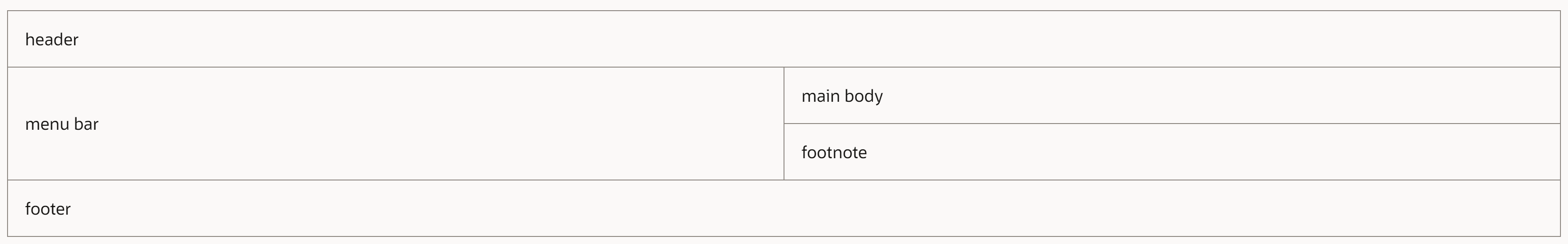Click the word "body" in main body
The width and height of the screenshot is (1568, 244).
tap(863, 96)
